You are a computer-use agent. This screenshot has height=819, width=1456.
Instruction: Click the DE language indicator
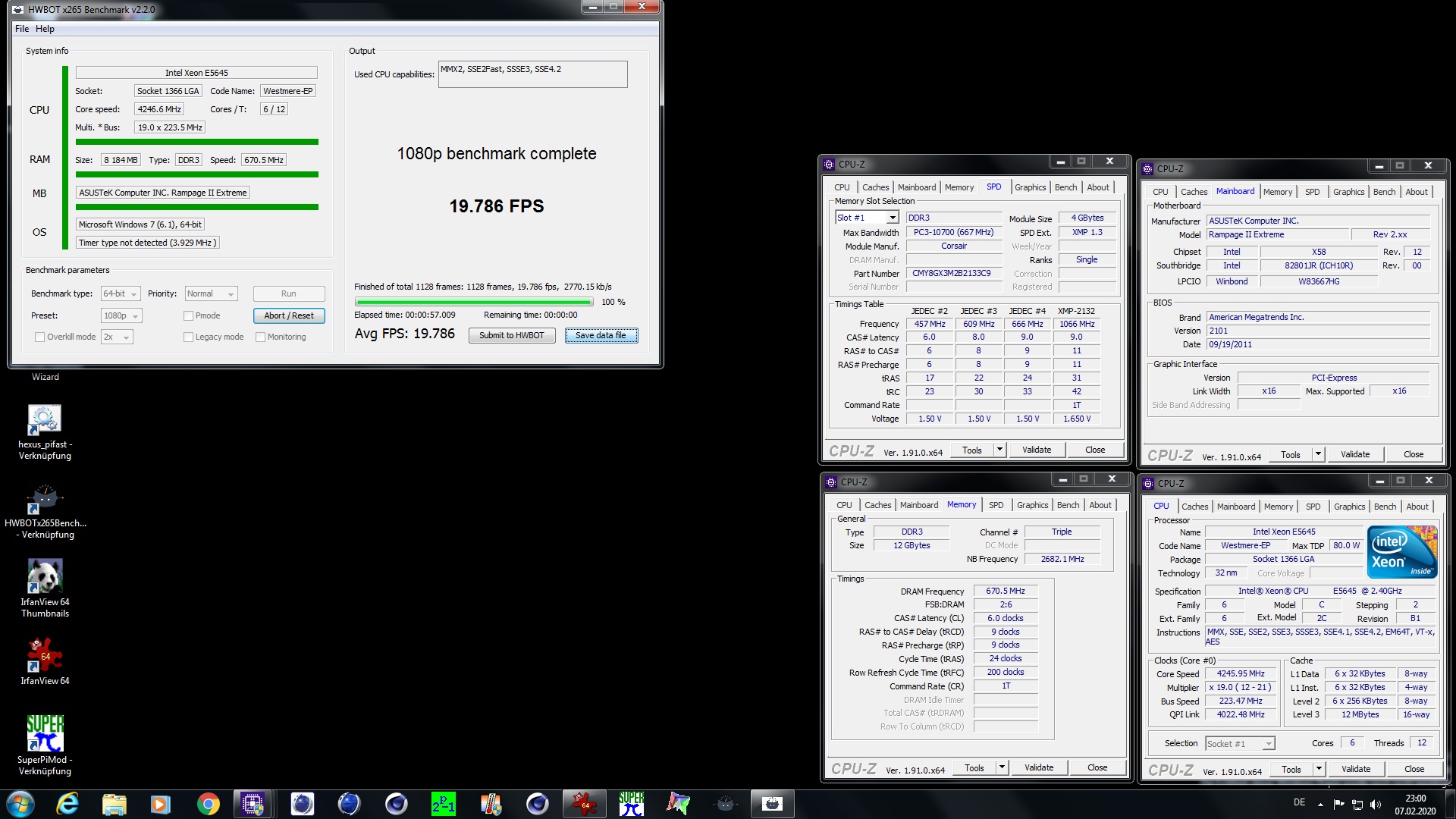click(x=1299, y=802)
